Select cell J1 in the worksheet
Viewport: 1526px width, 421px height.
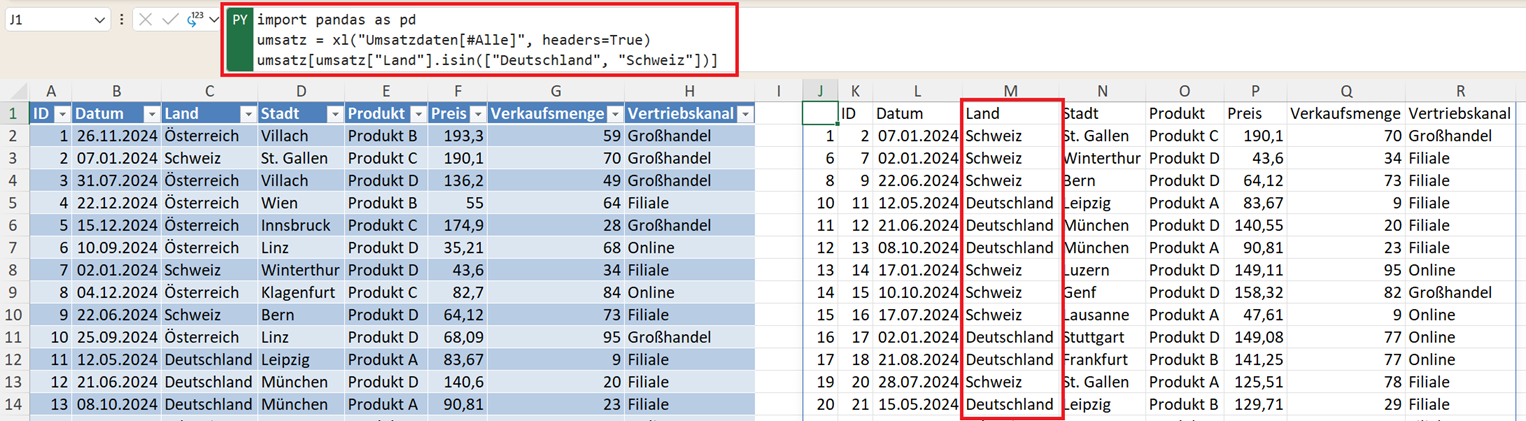point(820,114)
